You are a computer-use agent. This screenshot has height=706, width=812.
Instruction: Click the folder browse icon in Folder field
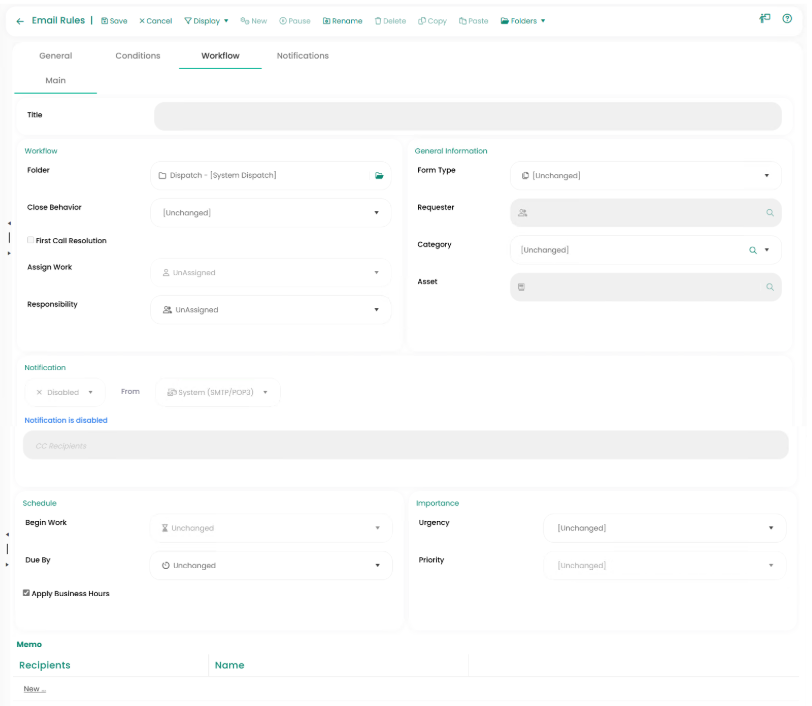click(379, 176)
